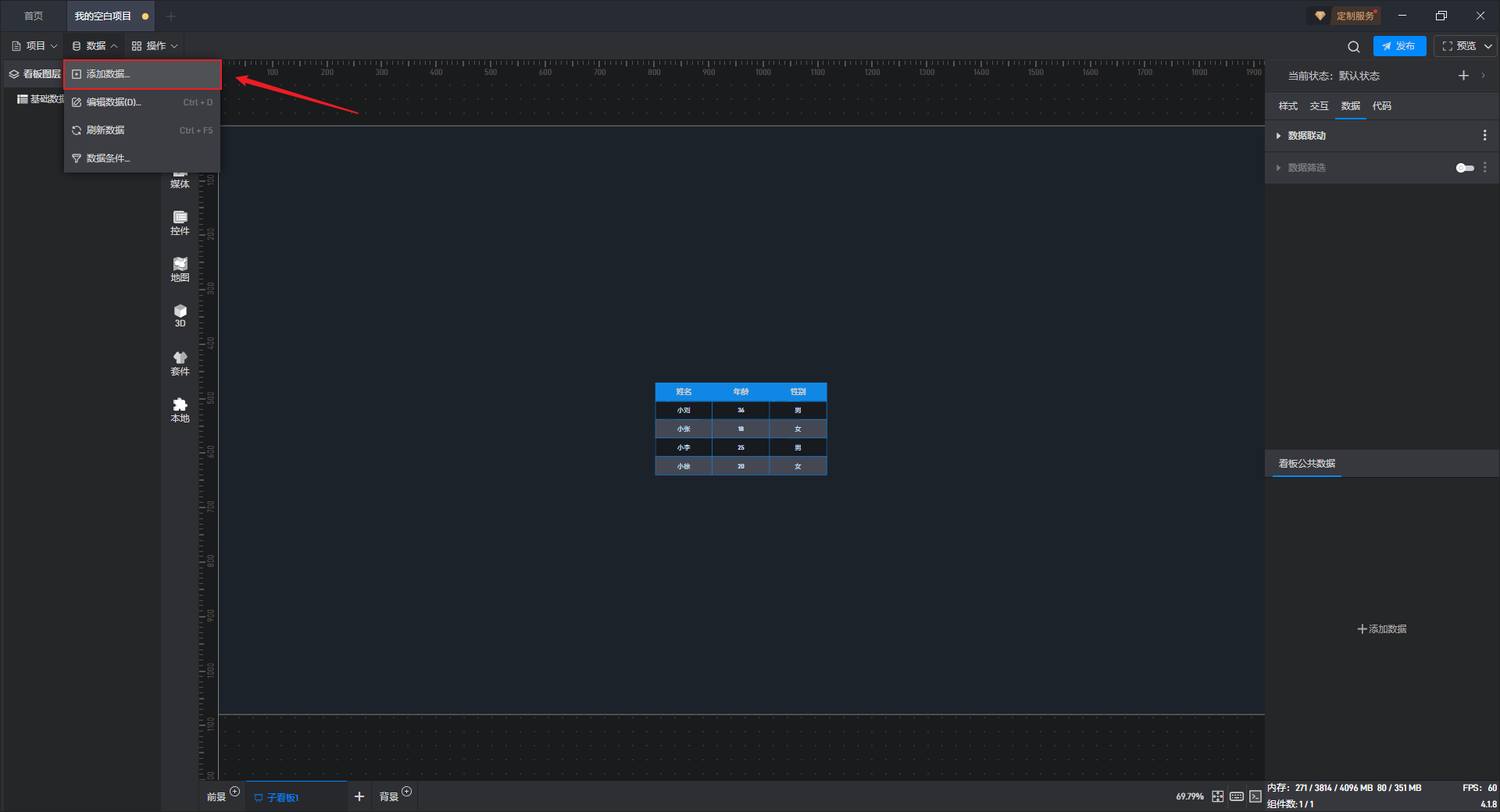Collapse the 数据 dropdown menu
The image size is (1500, 812).
tap(94, 46)
